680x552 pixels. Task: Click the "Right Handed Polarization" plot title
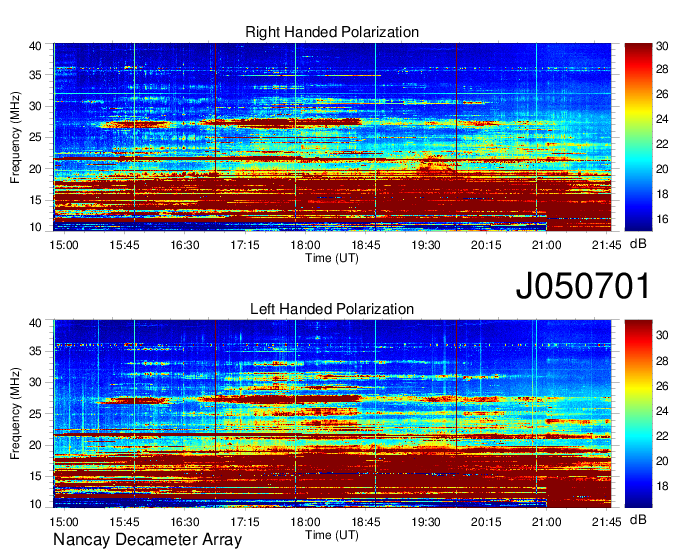[332, 32]
